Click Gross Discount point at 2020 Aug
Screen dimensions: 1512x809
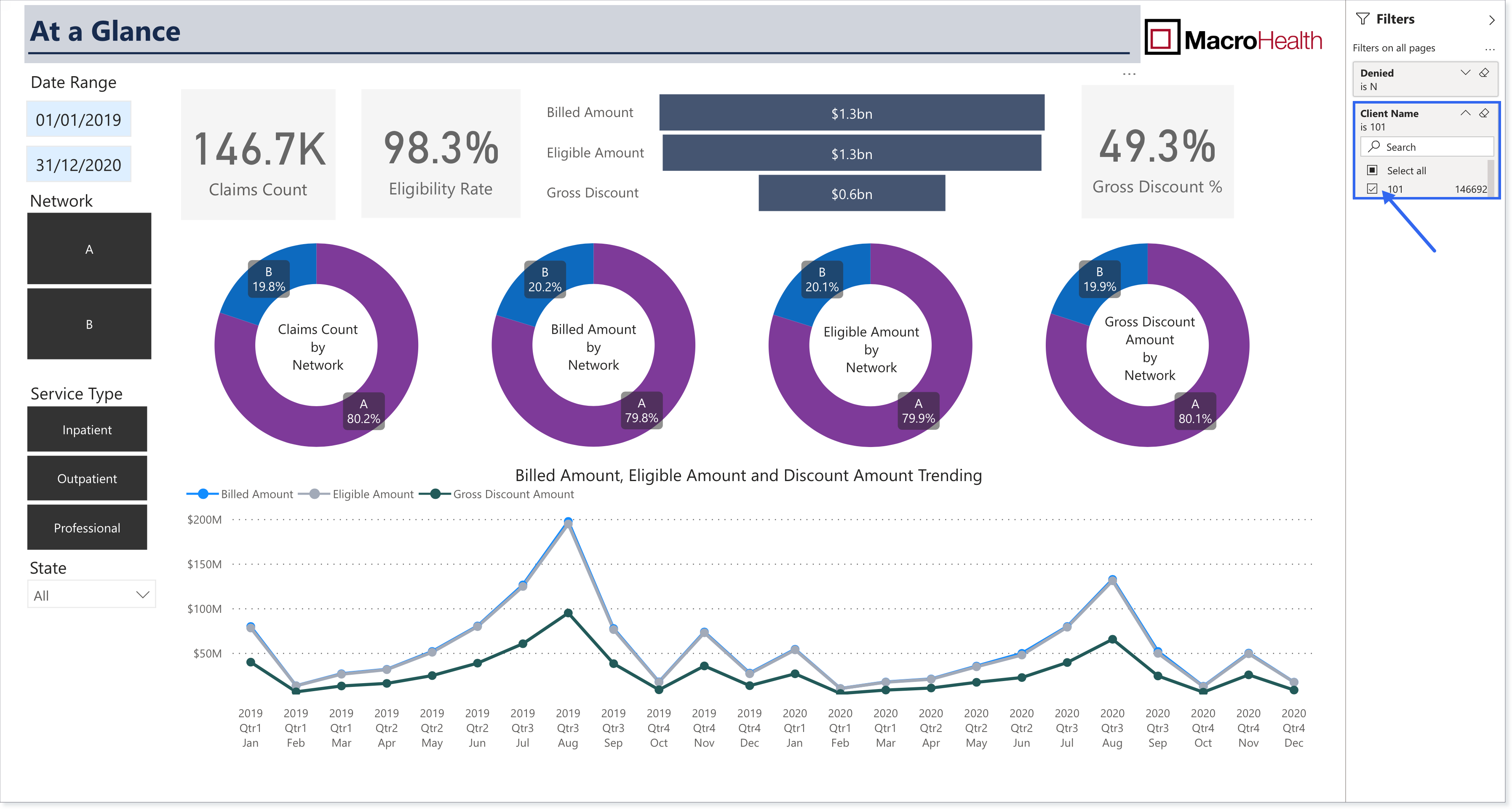1112,639
